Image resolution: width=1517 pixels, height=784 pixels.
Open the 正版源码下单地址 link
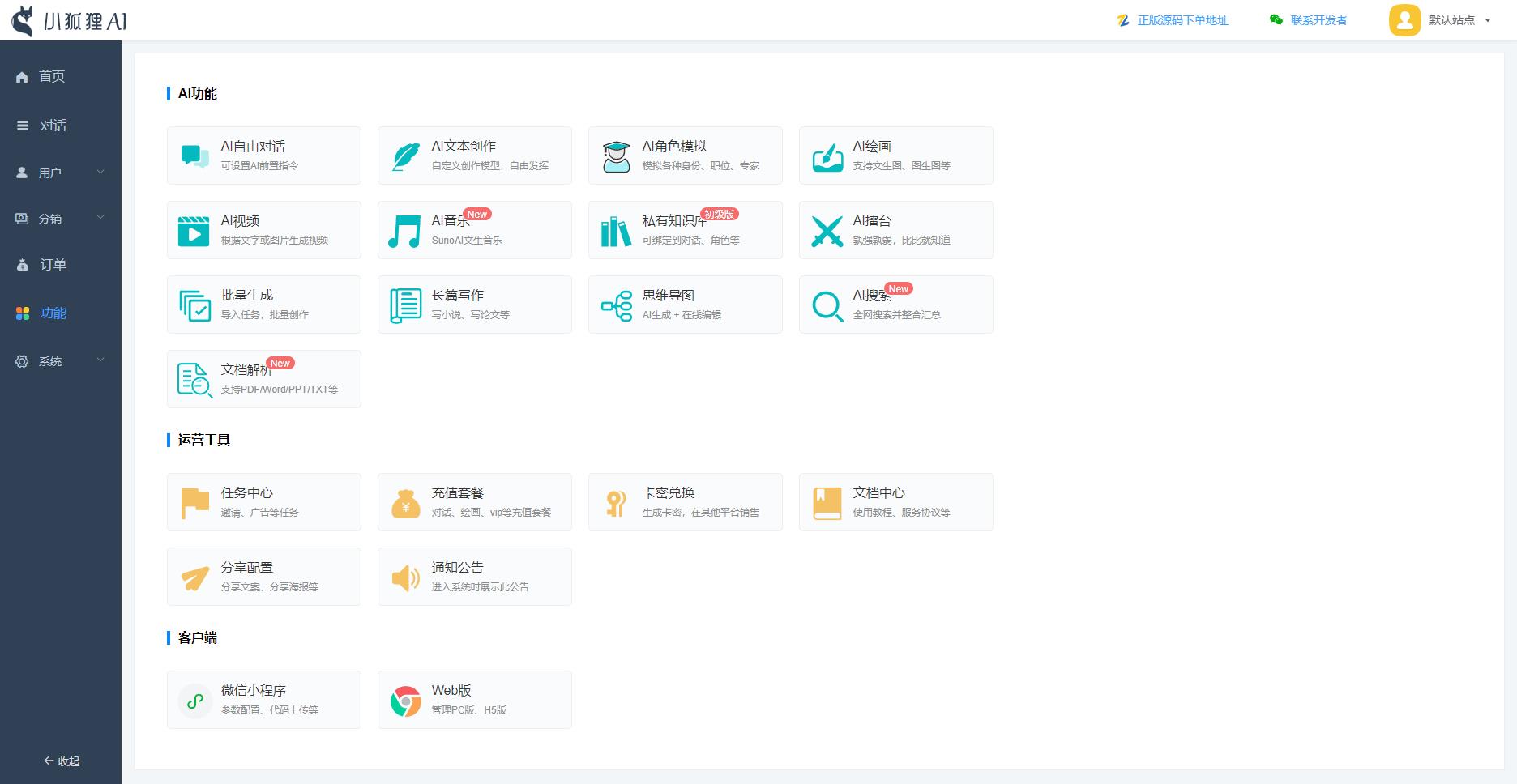click(x=1182, y=20)
